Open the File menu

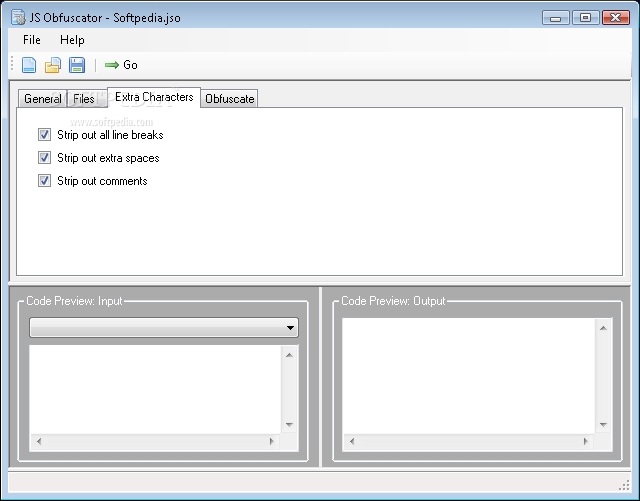point(31,40)
